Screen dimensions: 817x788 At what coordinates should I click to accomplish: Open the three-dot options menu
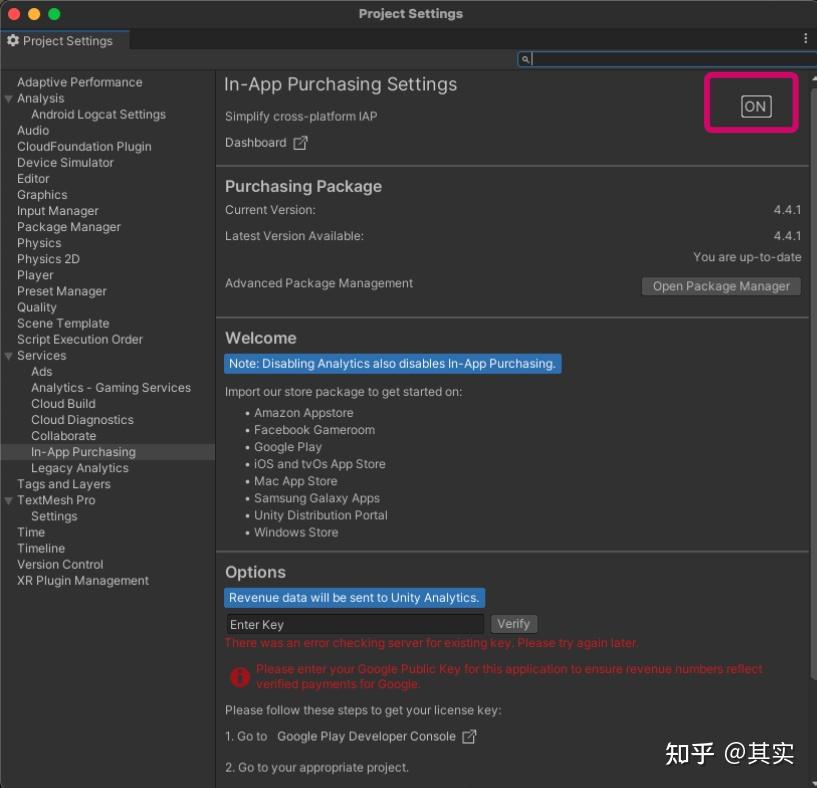tap(804, 36)
